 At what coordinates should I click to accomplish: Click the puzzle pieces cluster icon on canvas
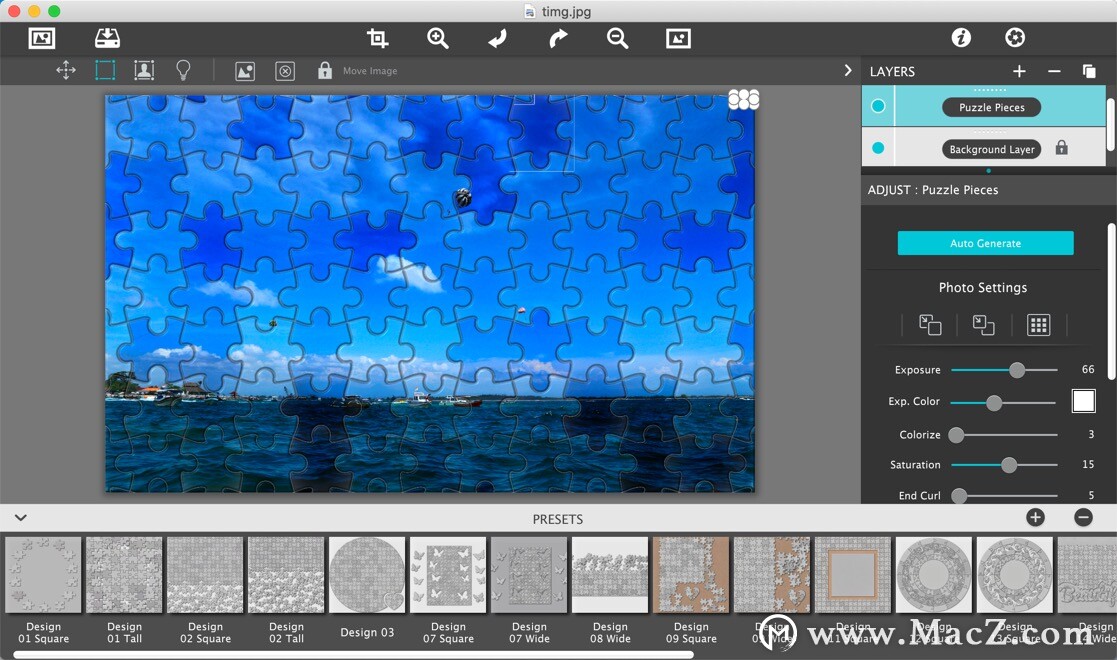click(744, 99)
